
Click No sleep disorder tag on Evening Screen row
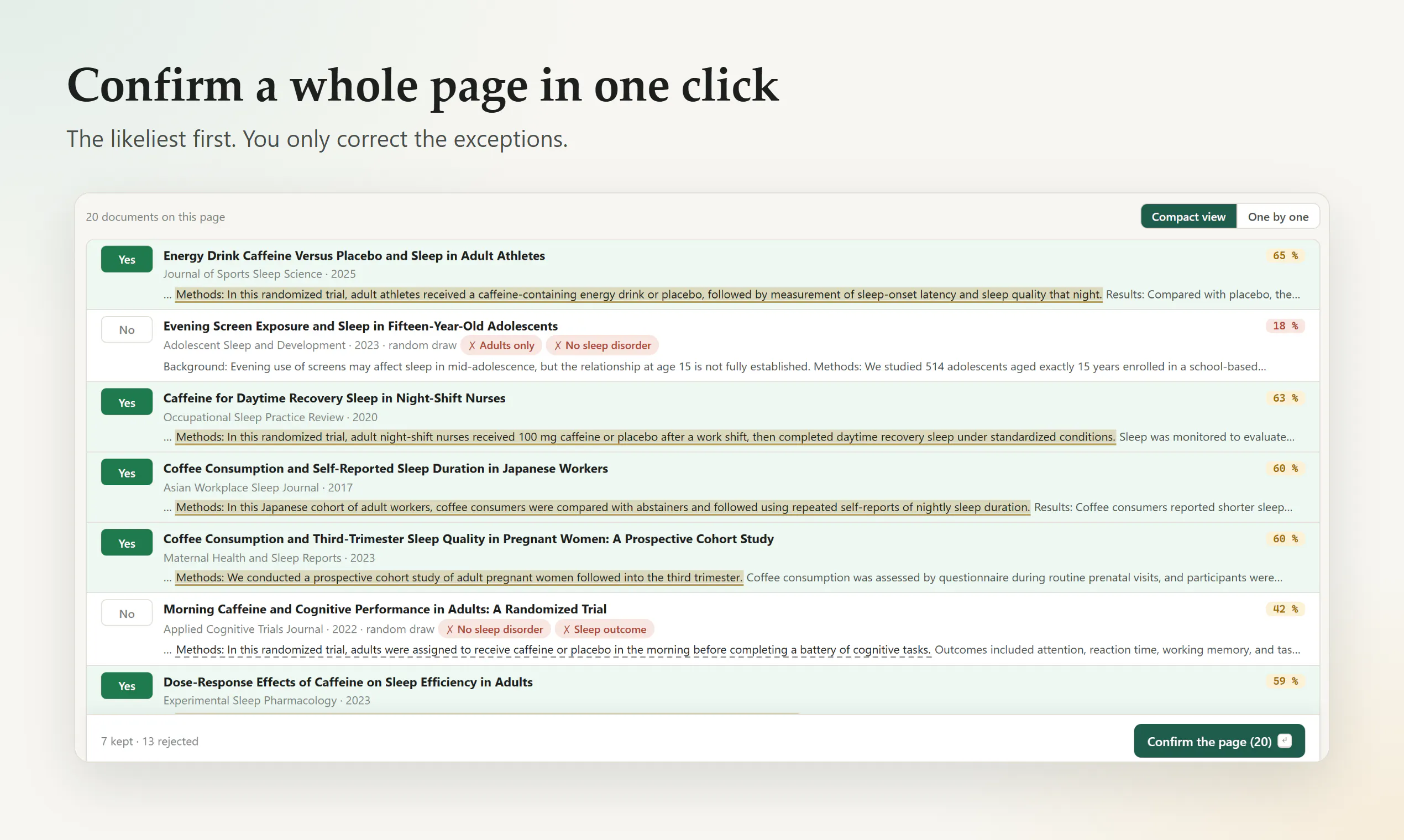tap(602, 345)
